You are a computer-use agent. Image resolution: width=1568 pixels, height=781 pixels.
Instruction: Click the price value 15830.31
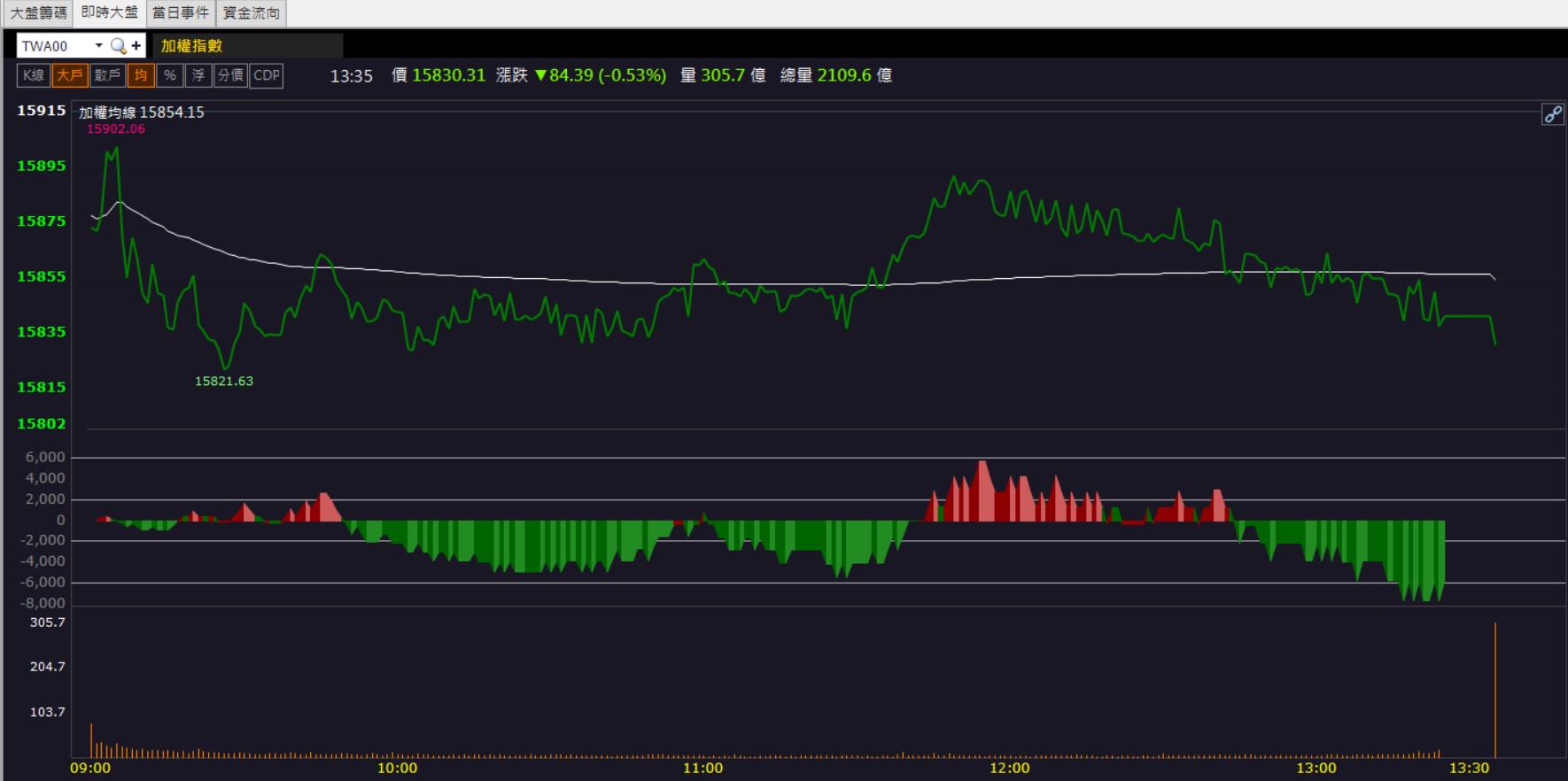pos(449,75)
